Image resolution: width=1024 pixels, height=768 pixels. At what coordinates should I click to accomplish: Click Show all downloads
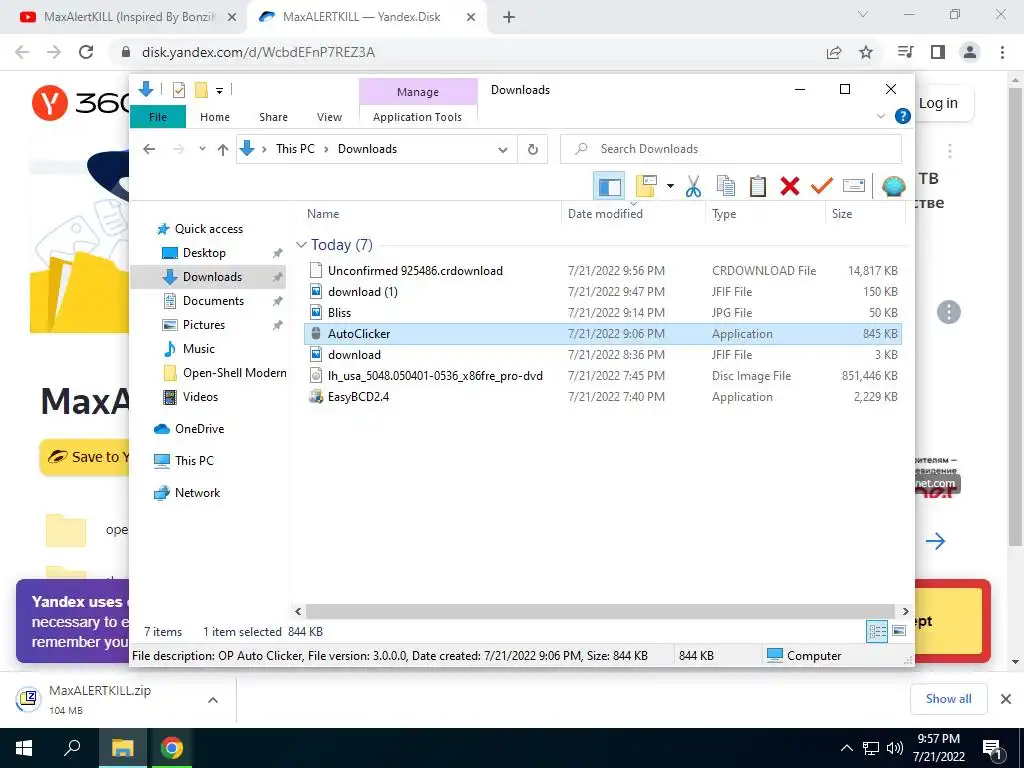tap(948, 699)
